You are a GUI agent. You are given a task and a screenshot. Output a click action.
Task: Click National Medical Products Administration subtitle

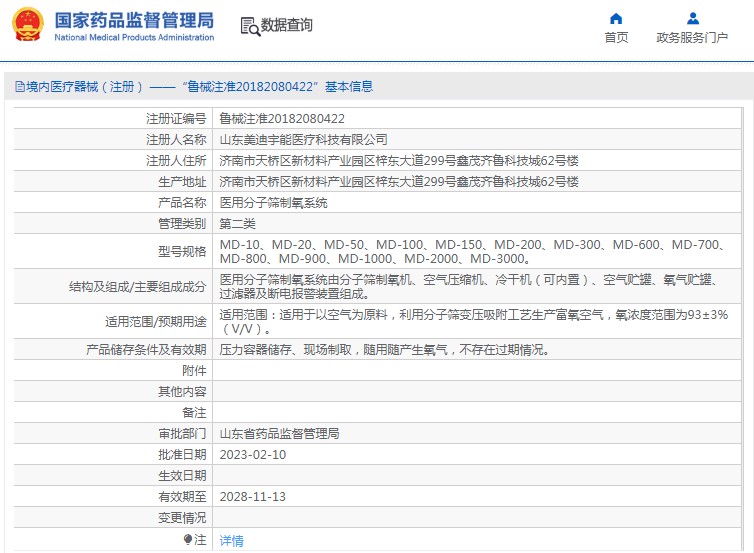click(134, 38)
